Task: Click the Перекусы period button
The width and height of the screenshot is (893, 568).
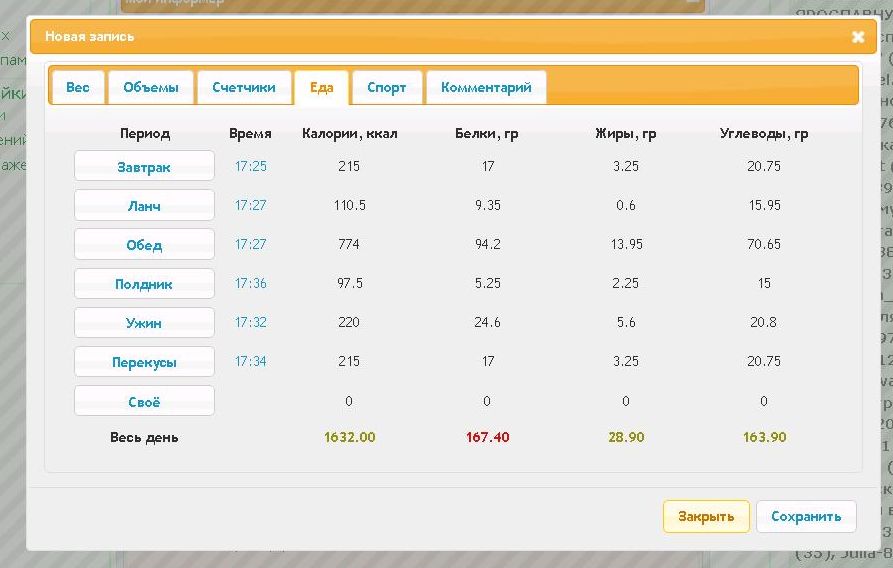Action: 144,362
